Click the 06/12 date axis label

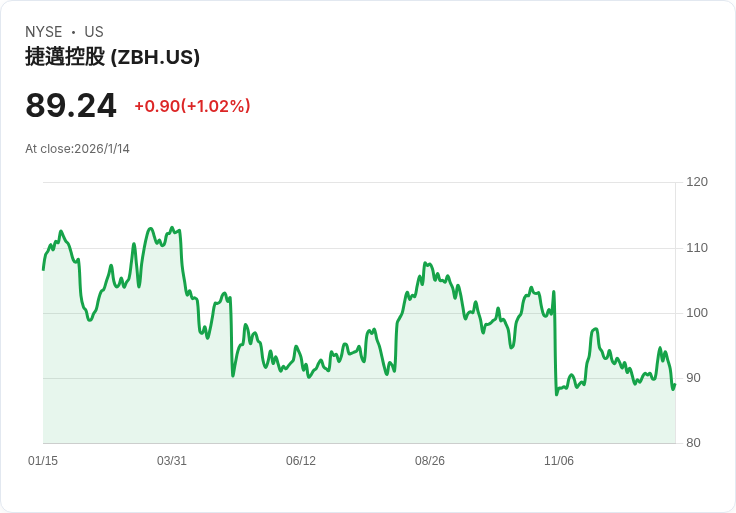301,461
